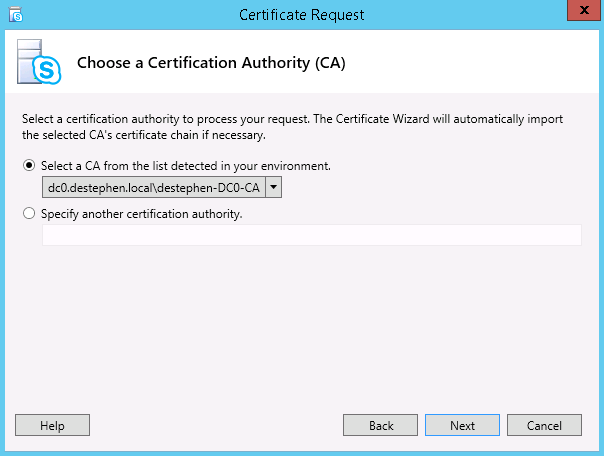
Task: Click the Skype server wizard header icon
Action: (x=39, y=62)
